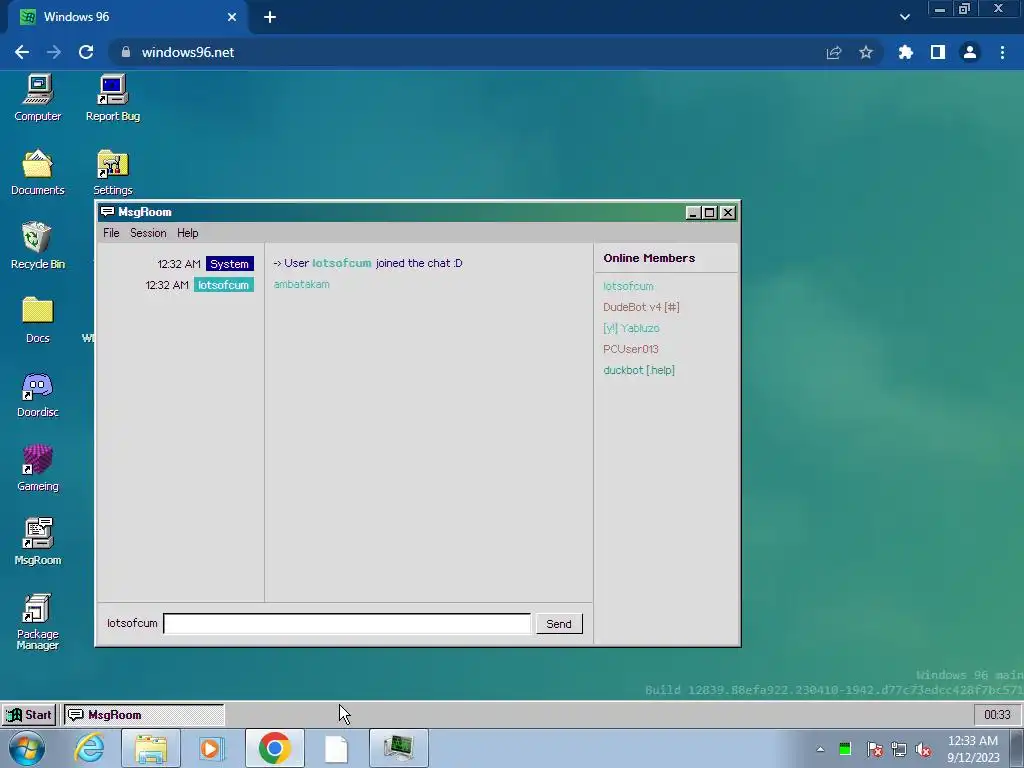Click the ambatakam chat message
The width and height of the screenshot is (1024, 768).
click(x=302, y=284)
